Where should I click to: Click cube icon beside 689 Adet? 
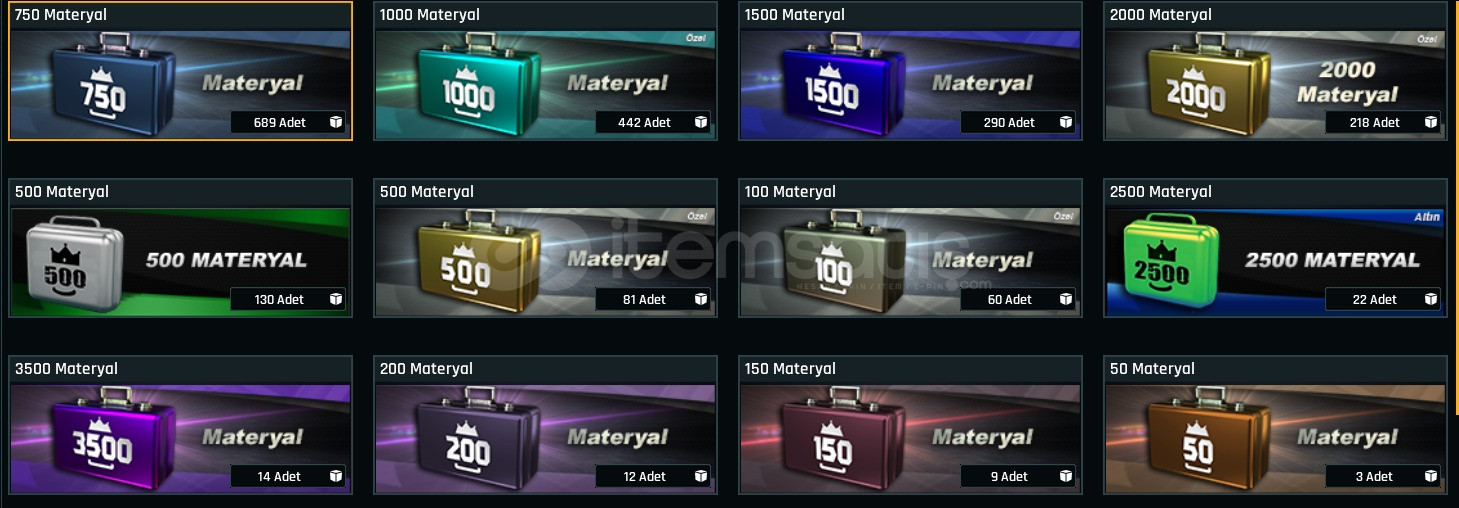point(335,122)
